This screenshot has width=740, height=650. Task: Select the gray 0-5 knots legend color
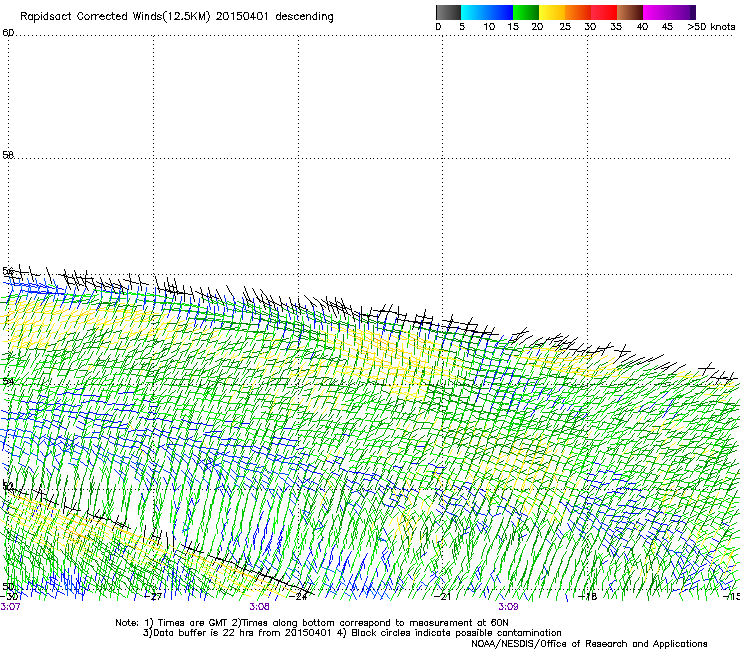[448, 12]
